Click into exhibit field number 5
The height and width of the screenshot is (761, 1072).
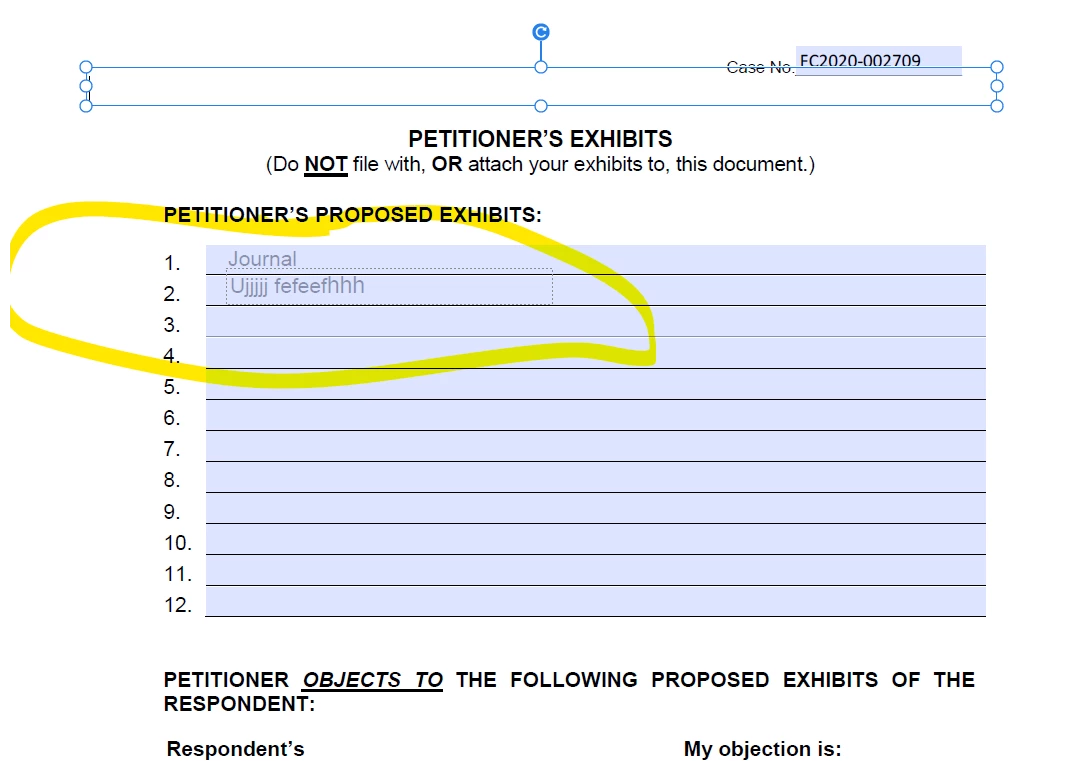[x=595, y=384]
